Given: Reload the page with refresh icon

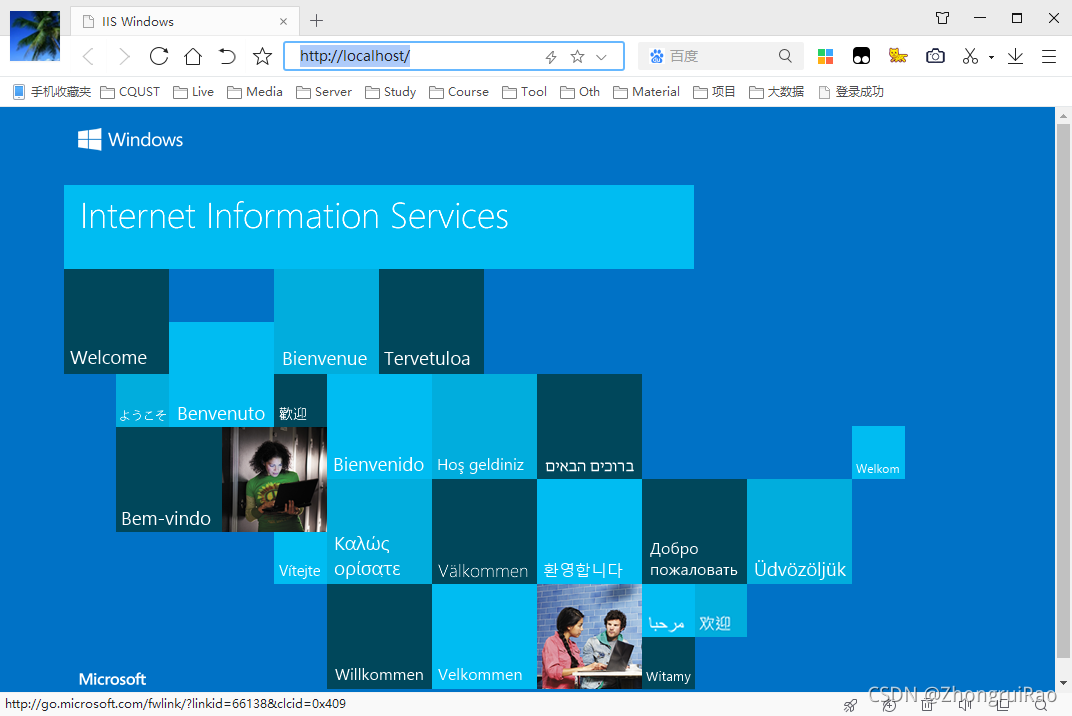Looking at the screenshot, I should point(159,56).
